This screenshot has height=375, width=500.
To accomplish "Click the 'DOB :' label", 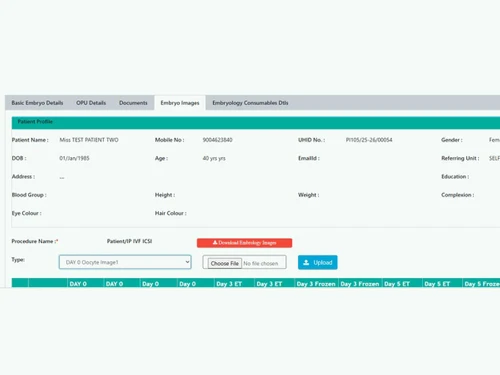I will tap(19, 158).
